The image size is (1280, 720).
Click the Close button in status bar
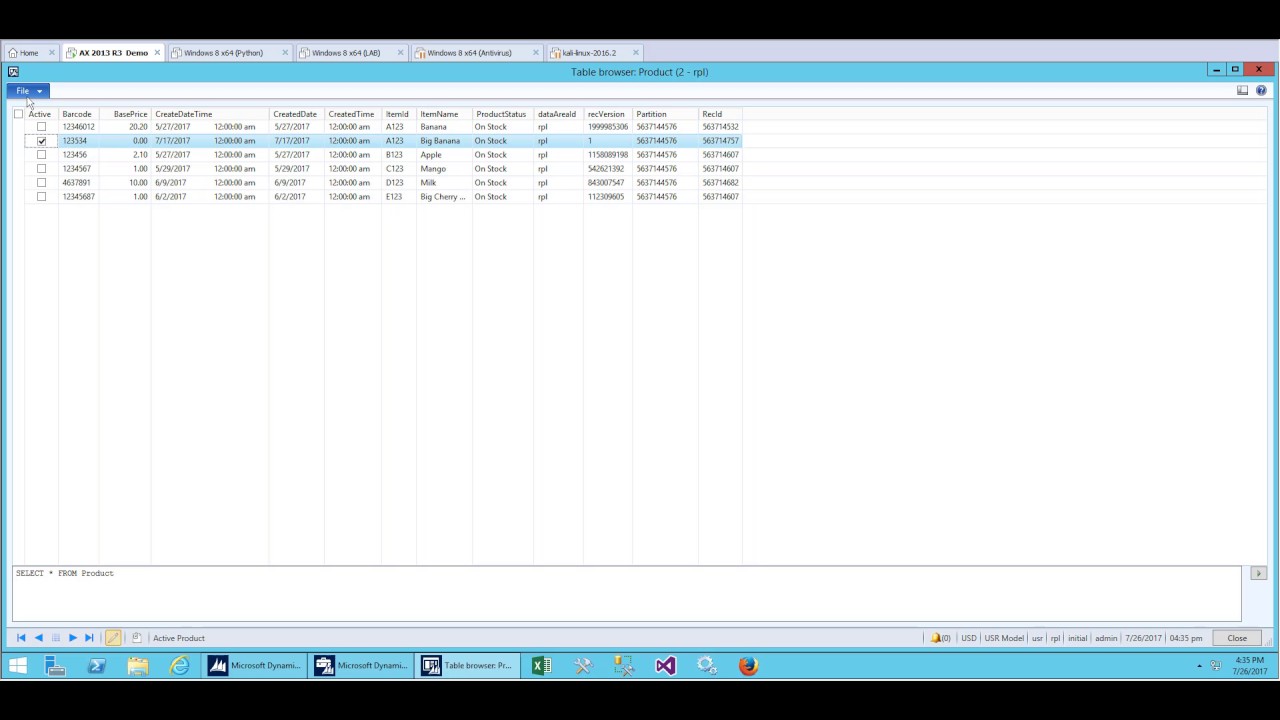coord(1237,638)
